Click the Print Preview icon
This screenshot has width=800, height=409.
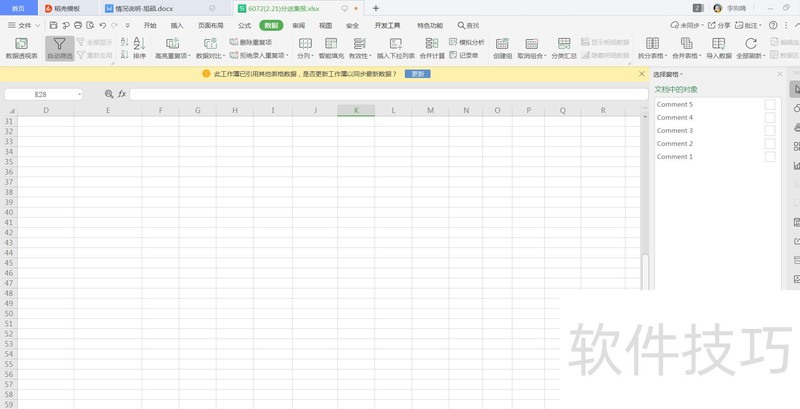pos(90,25)
